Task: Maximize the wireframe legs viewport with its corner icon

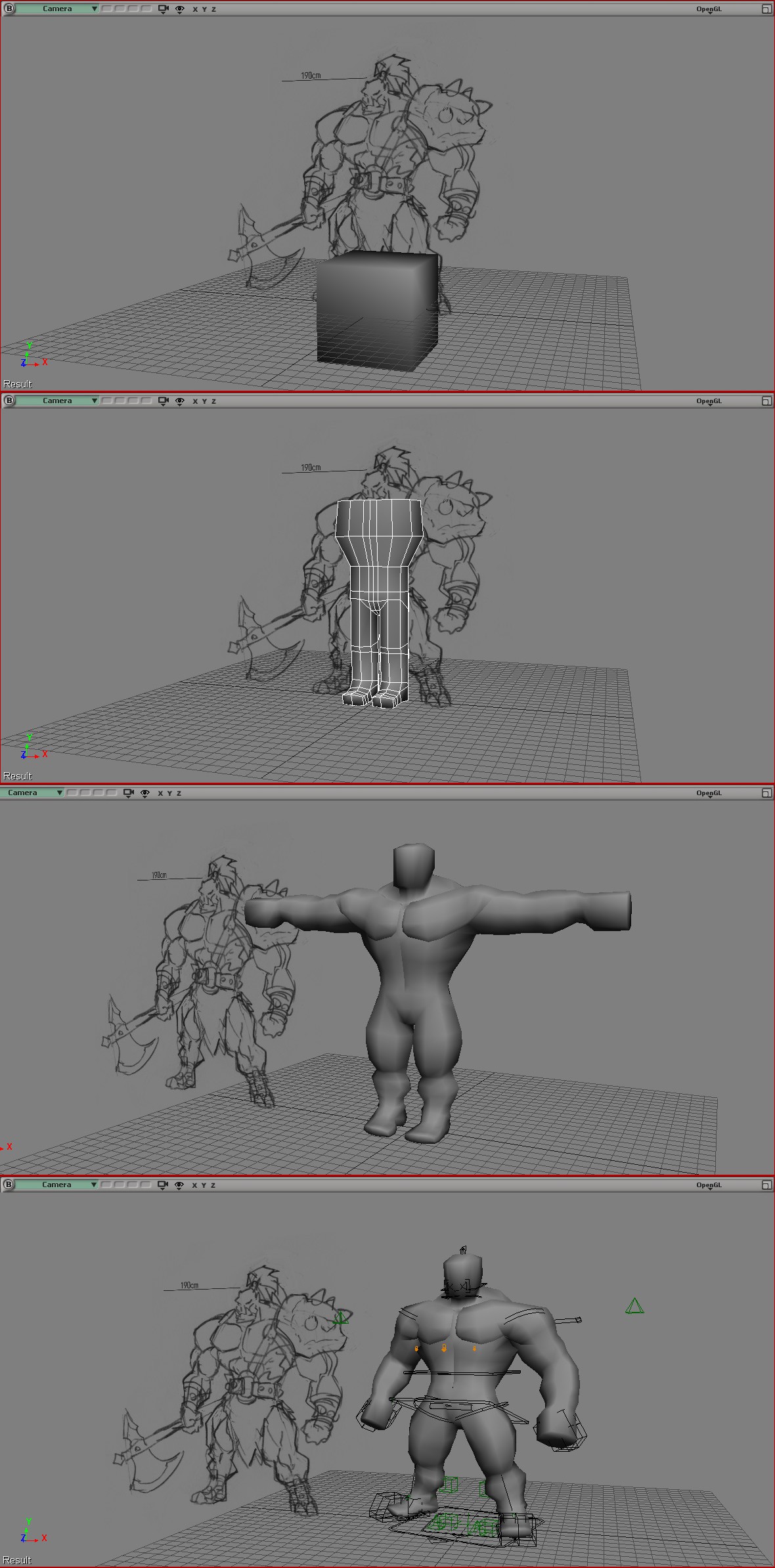Action: pos(766,401)
